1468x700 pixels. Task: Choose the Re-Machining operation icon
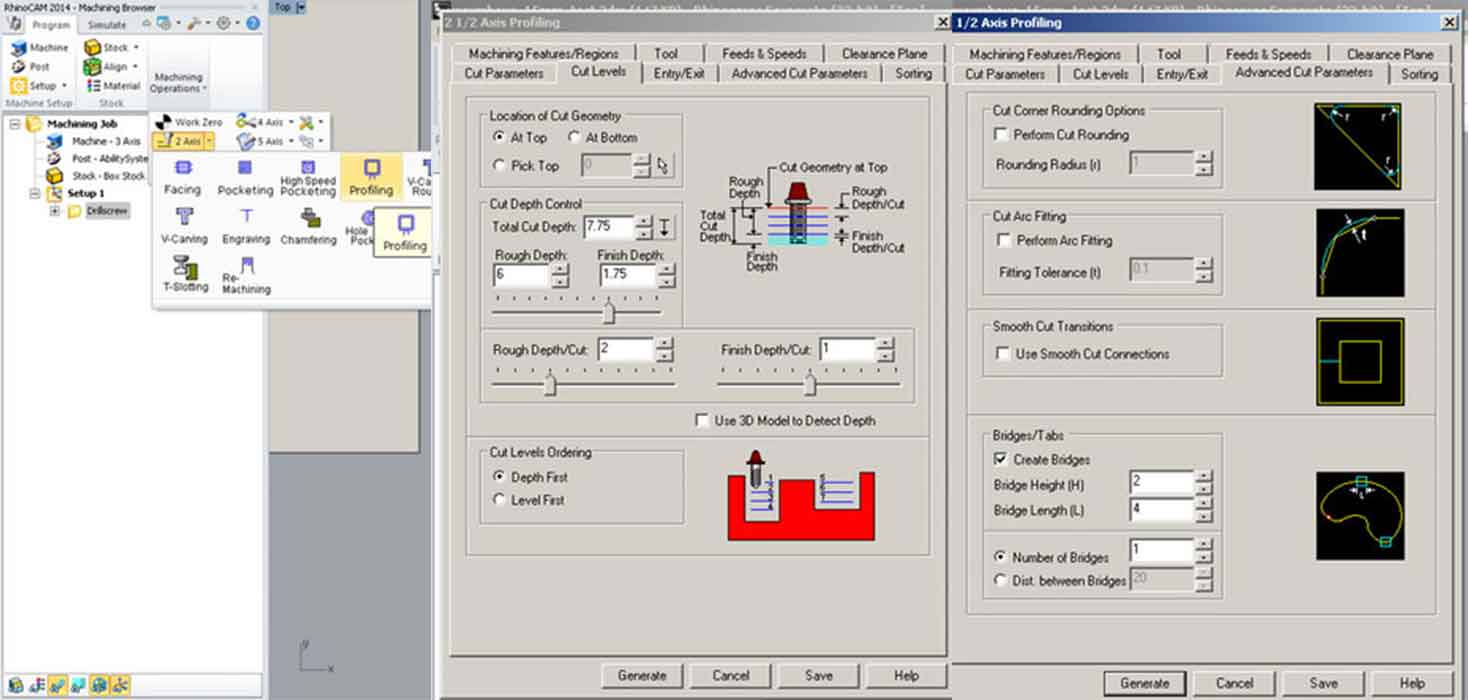click(246, 265)
